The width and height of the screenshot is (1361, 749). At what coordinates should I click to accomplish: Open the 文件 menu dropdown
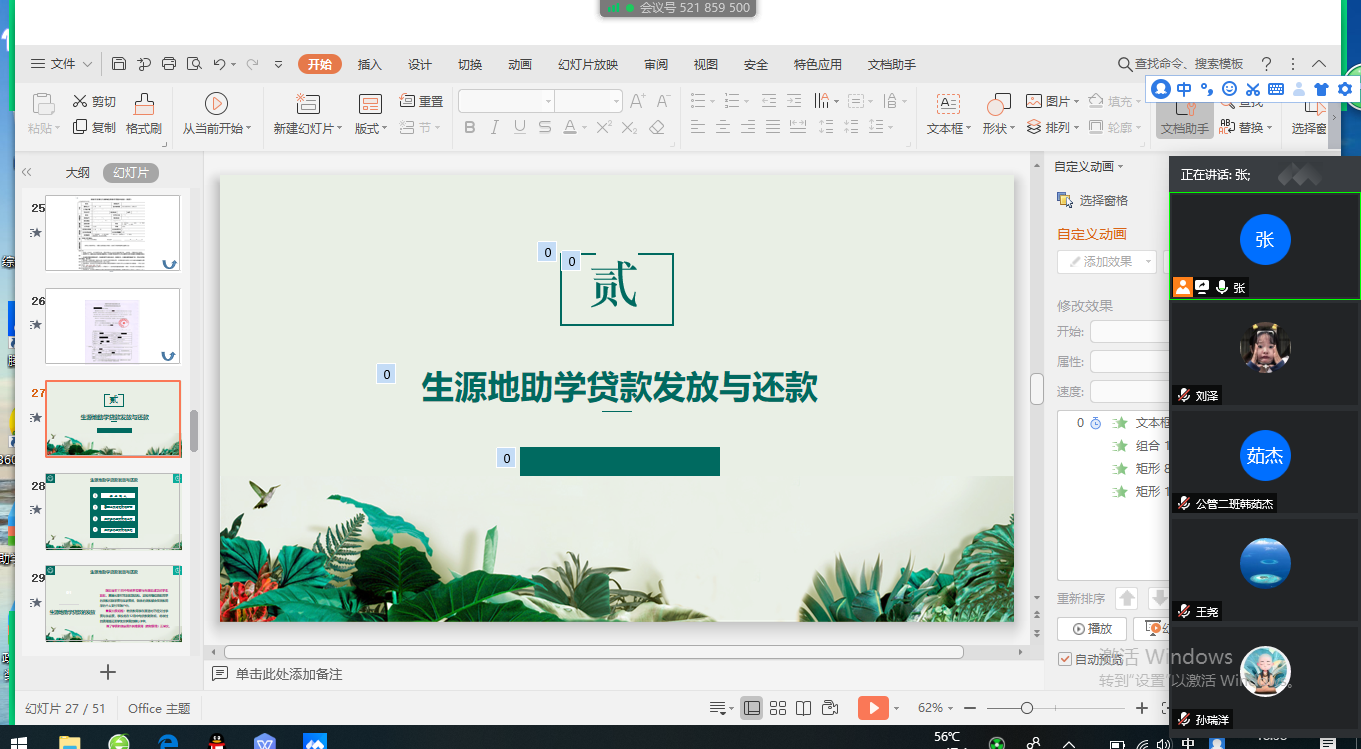click(x=62, y=64)
